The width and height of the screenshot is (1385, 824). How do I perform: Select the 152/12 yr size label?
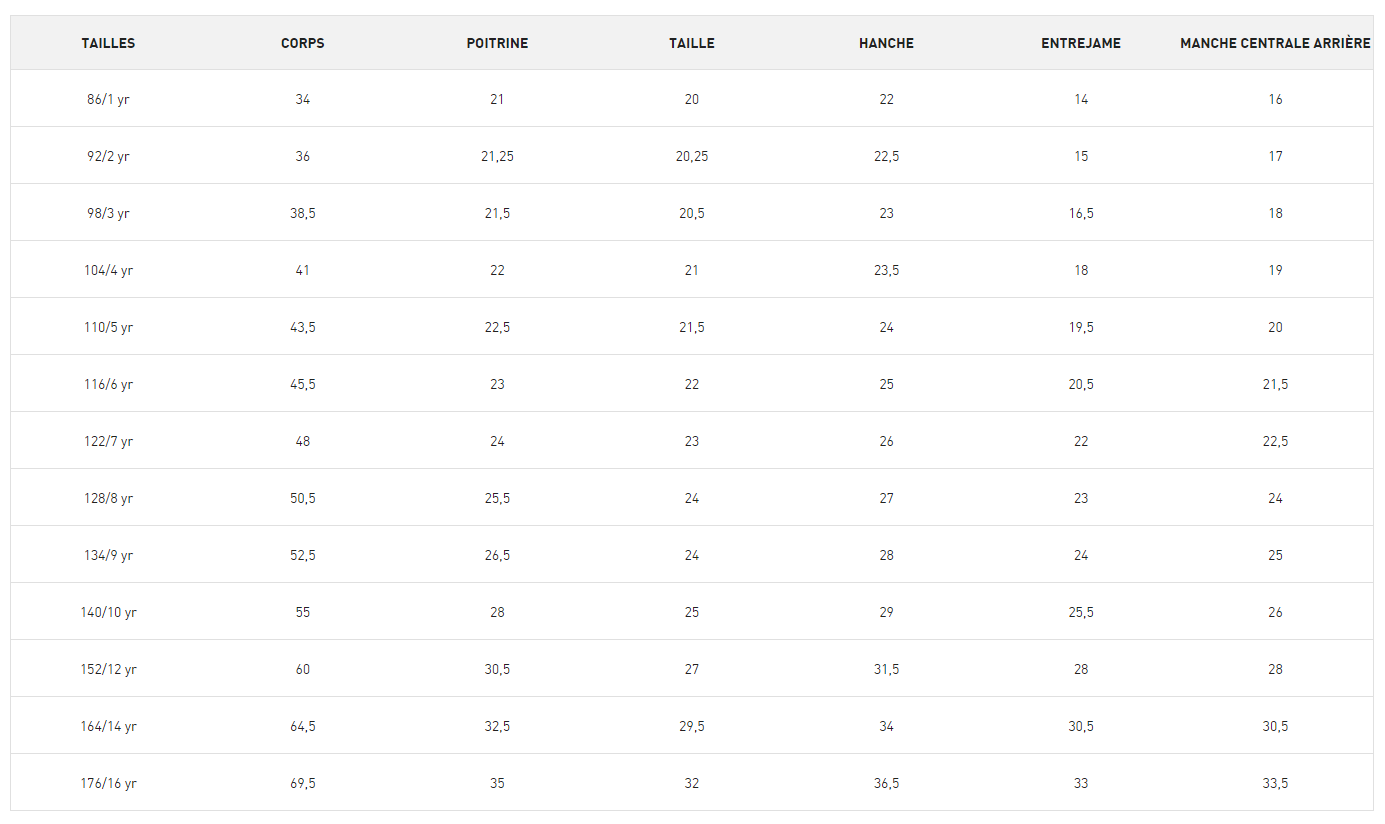point(108,669)
